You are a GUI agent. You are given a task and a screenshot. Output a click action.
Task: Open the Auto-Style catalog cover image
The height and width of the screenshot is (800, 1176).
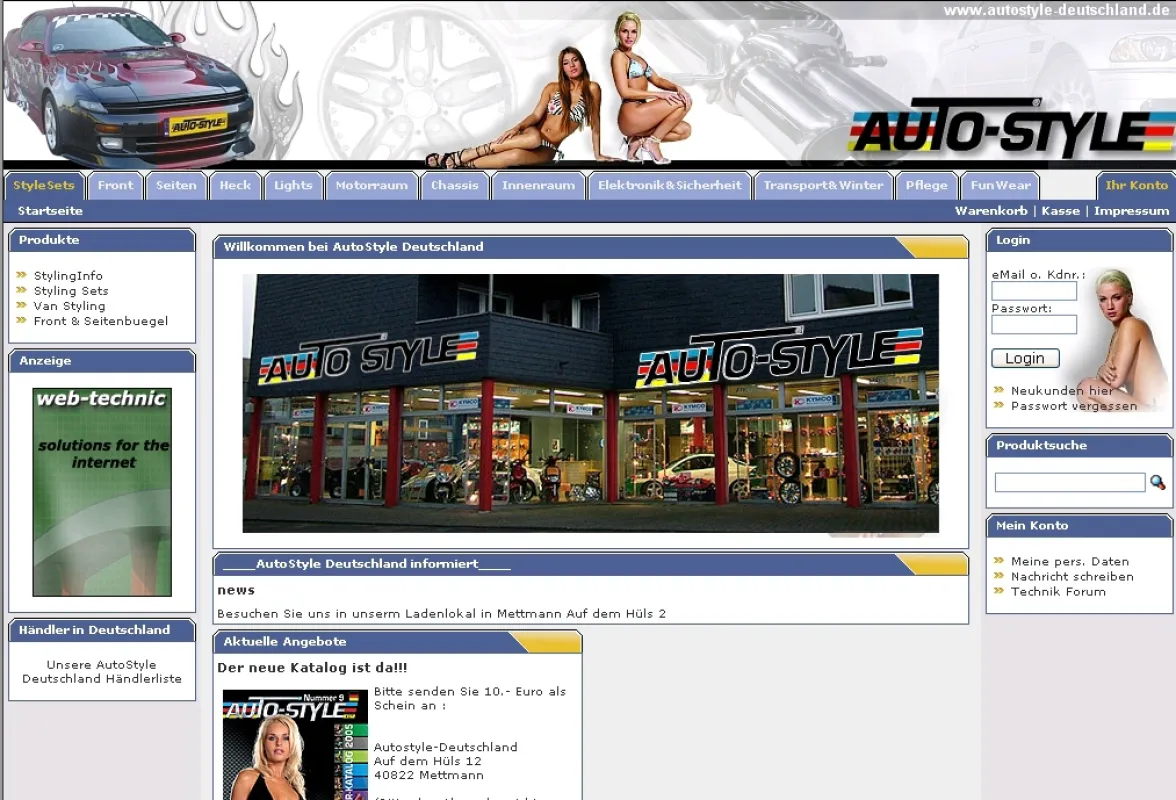pyautogui.click(x=296, y=745)
